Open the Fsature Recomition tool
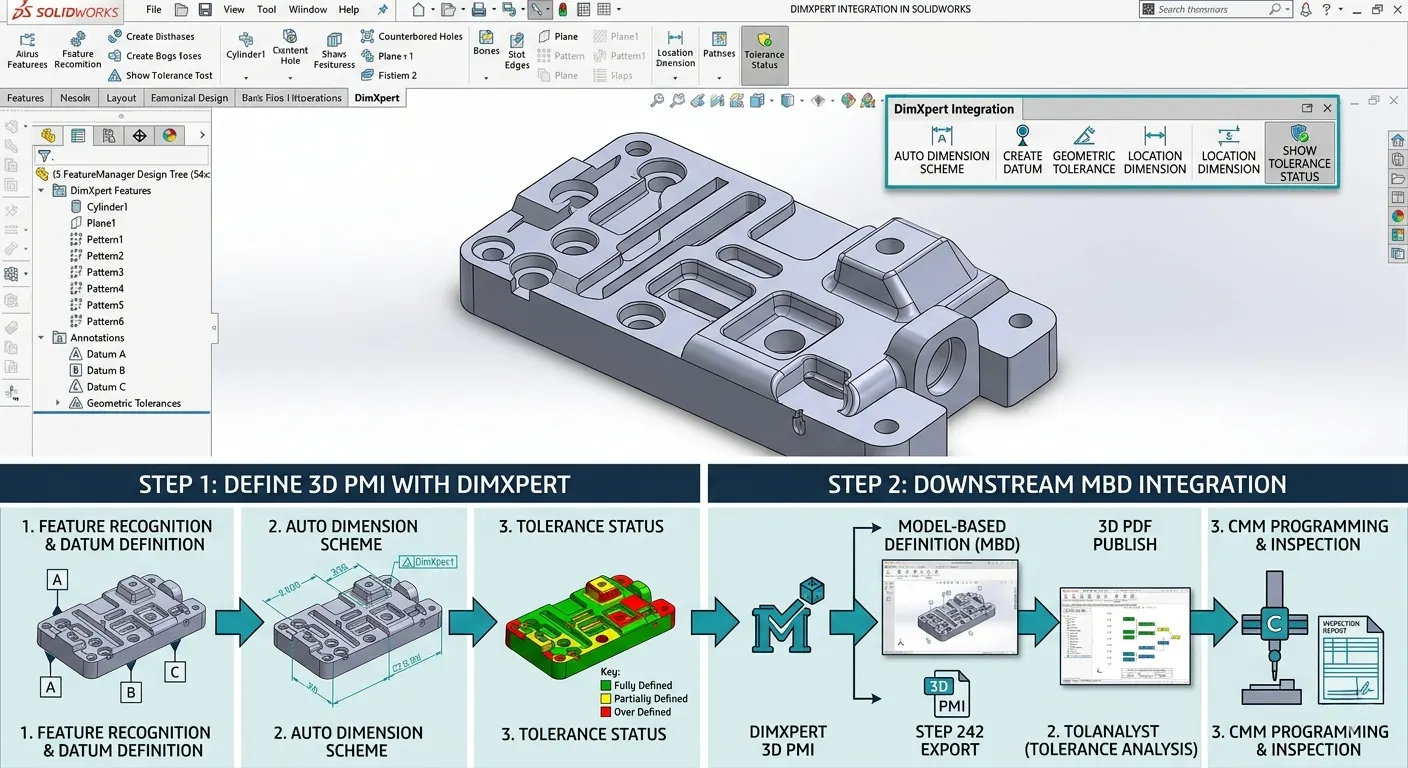Screen dimensions: 1408x768 pos(78,50)
